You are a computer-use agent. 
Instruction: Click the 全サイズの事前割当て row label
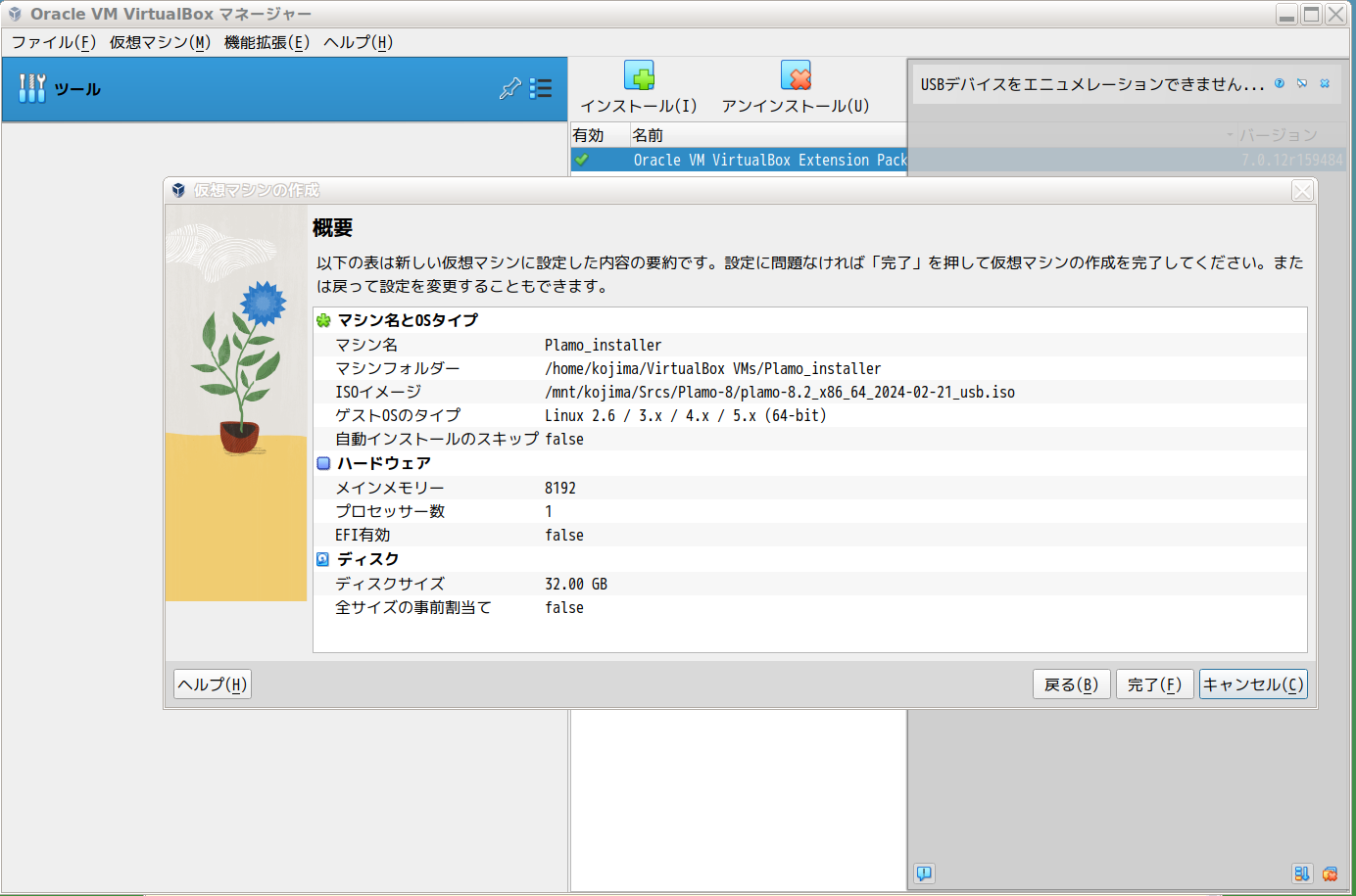pos(413,607)
